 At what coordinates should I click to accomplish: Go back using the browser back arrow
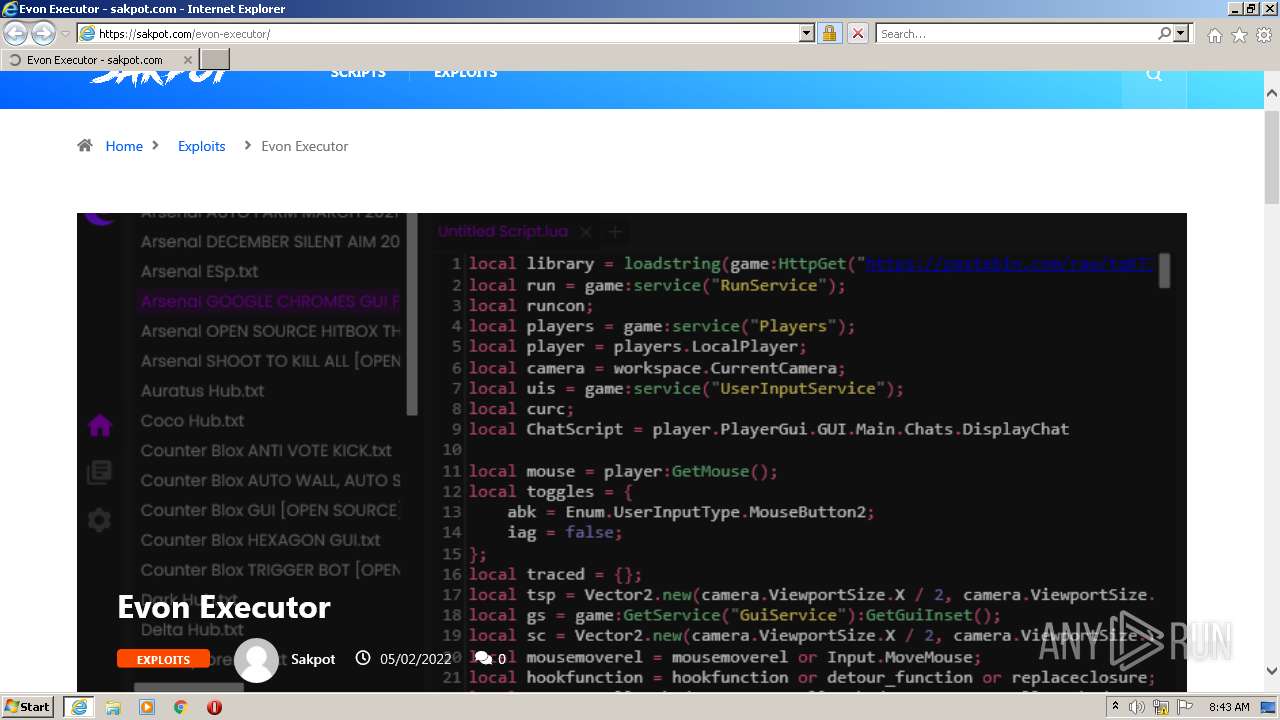pyautogui.click(x=15, y=33)
